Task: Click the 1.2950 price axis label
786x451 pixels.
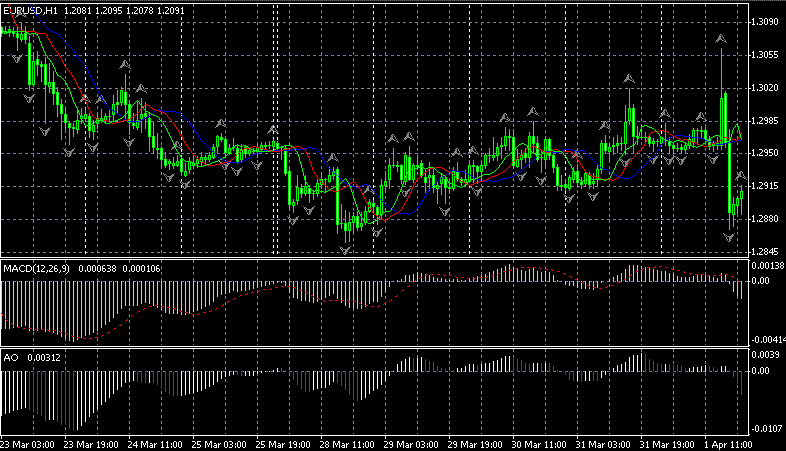Action: [765, 153]
